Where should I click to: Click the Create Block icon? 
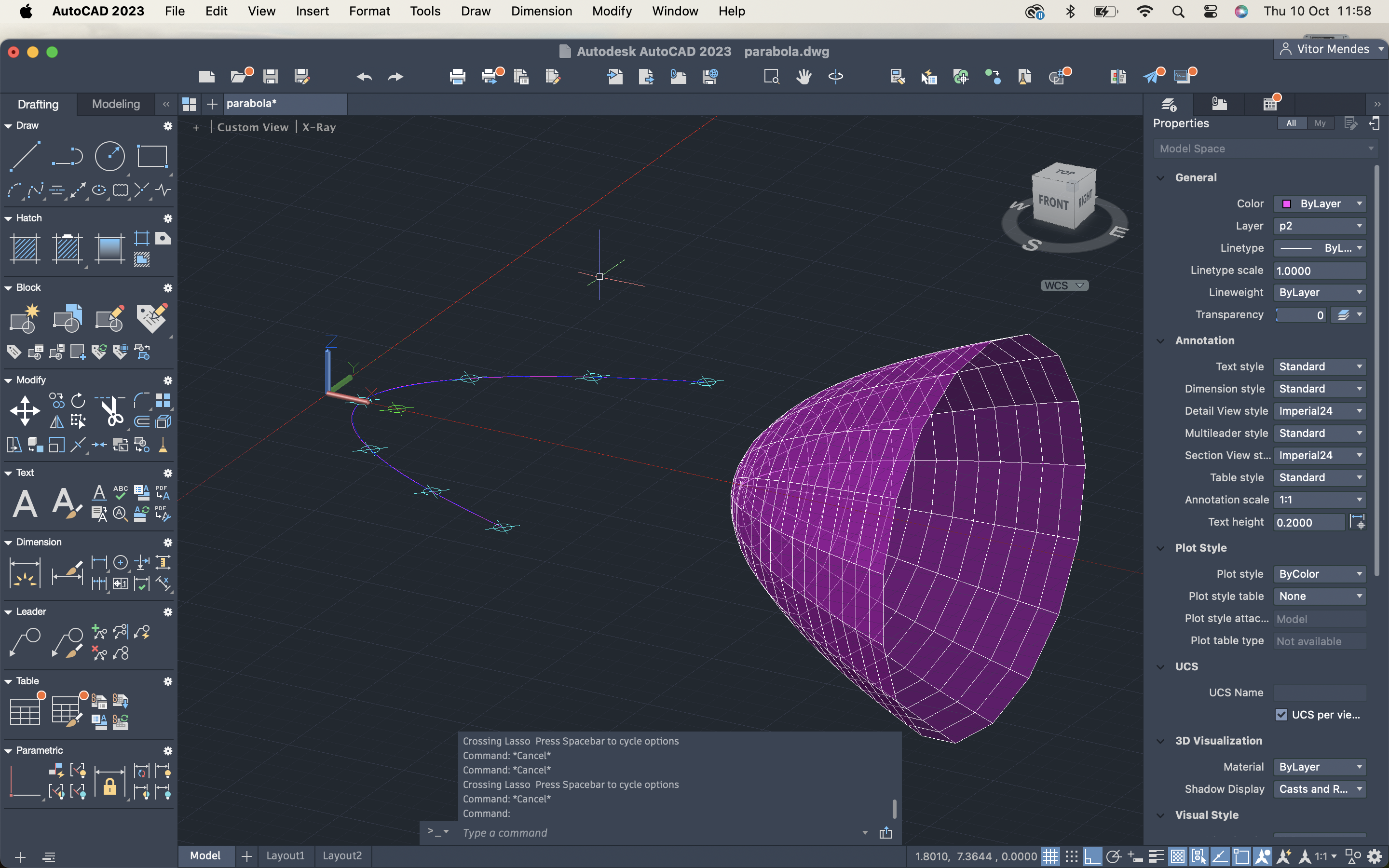click(25, 319)
